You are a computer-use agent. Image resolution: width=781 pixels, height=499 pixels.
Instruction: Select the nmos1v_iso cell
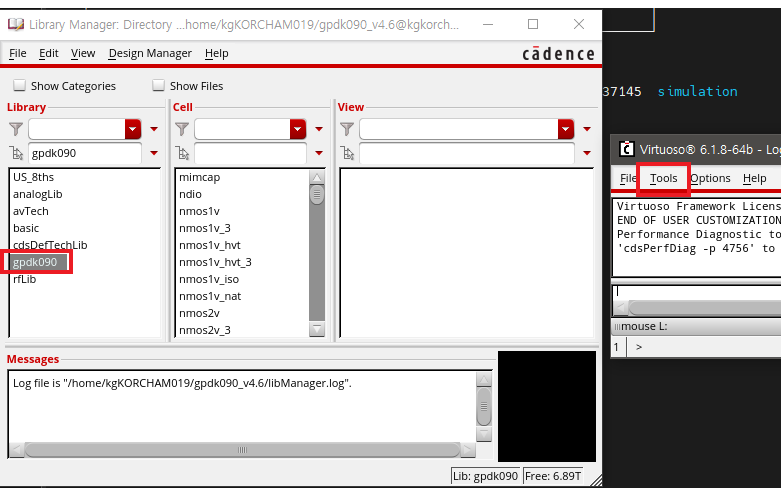[x=209, y=279]
